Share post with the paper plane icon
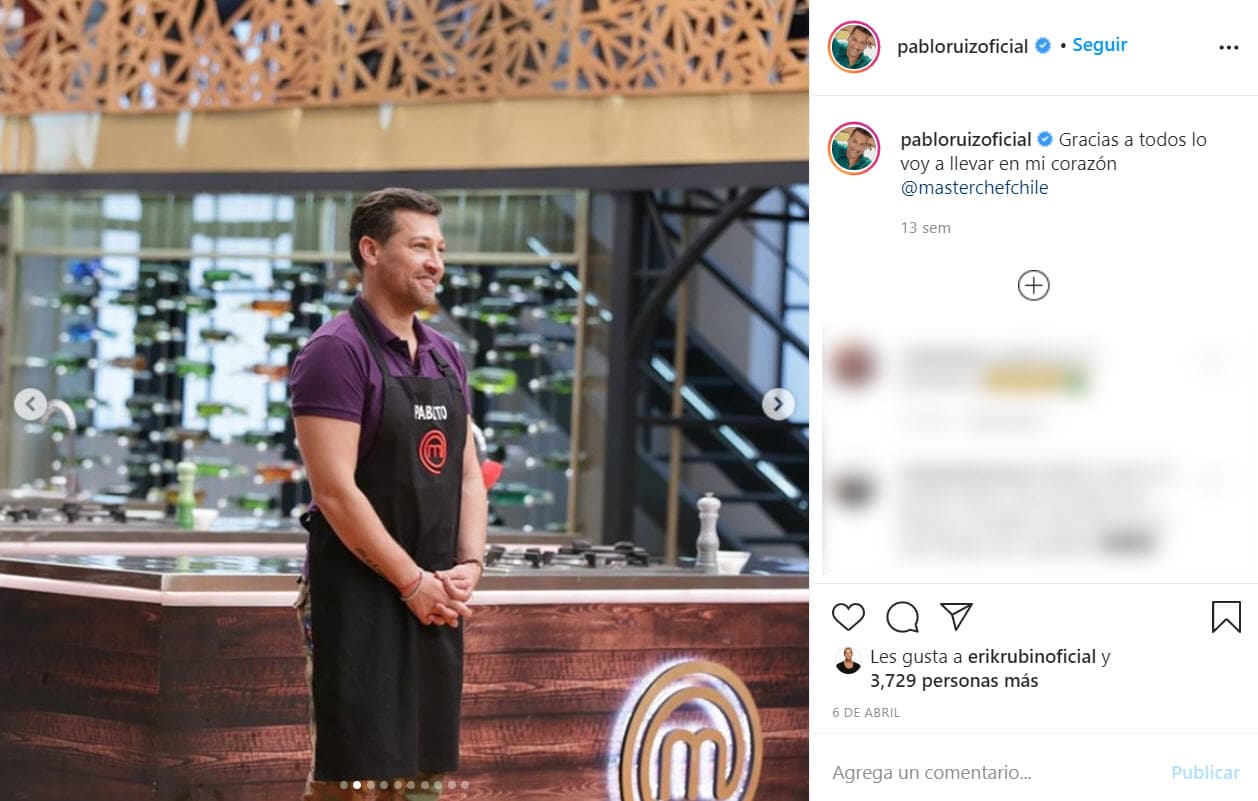The height and width of the screenshot is (801, 1258). tap(957, 616)
